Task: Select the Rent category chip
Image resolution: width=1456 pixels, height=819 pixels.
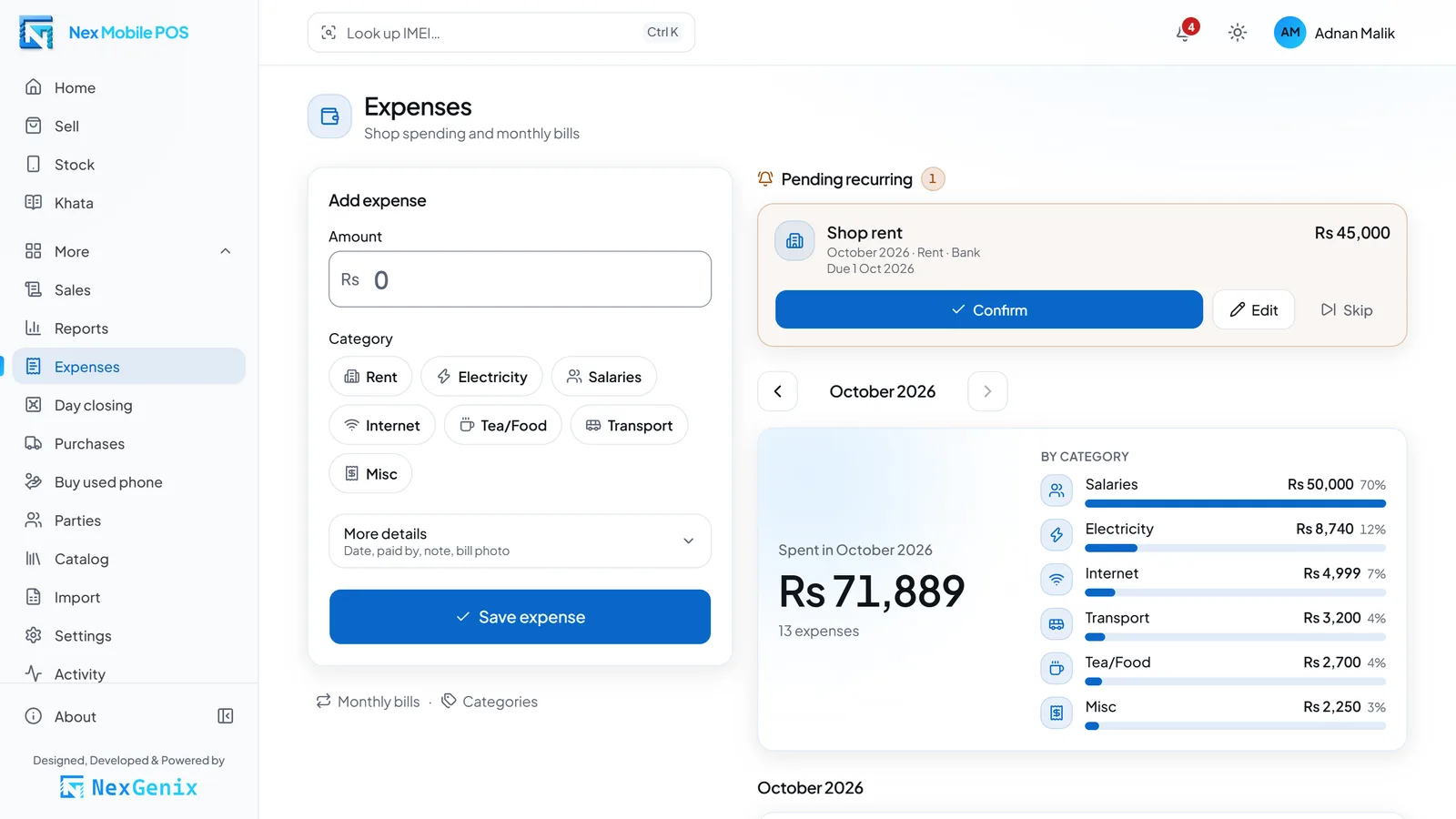Action: pyautogui.click(x=370, y=377)
